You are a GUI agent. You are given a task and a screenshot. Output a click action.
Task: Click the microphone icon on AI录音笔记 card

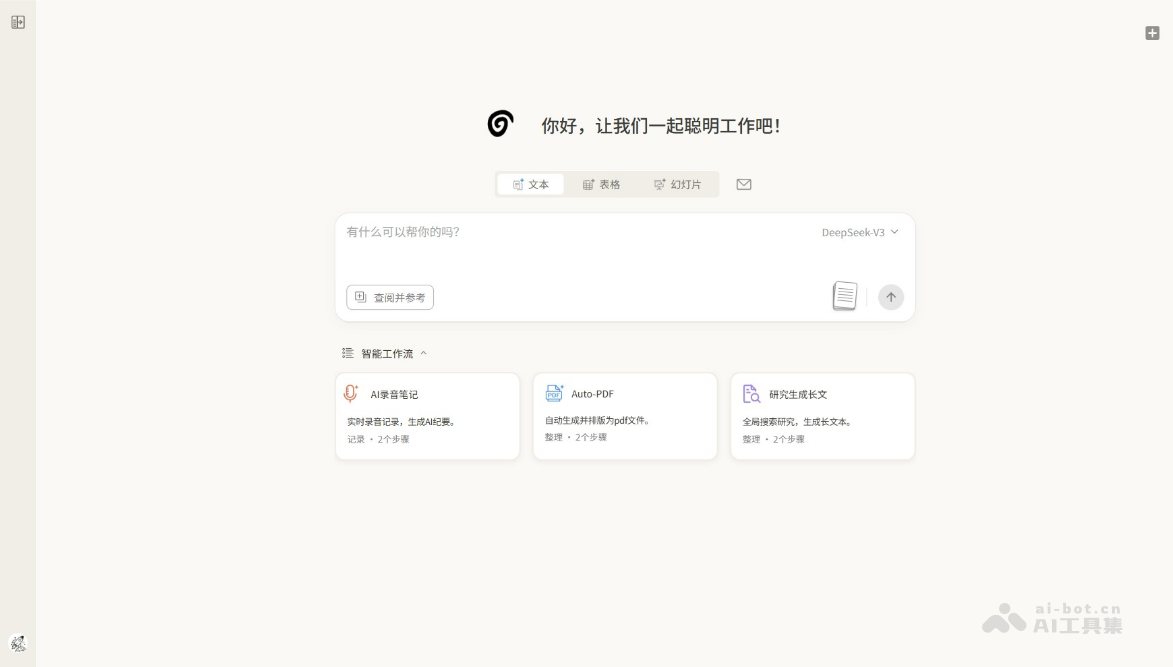click(349, 393)
